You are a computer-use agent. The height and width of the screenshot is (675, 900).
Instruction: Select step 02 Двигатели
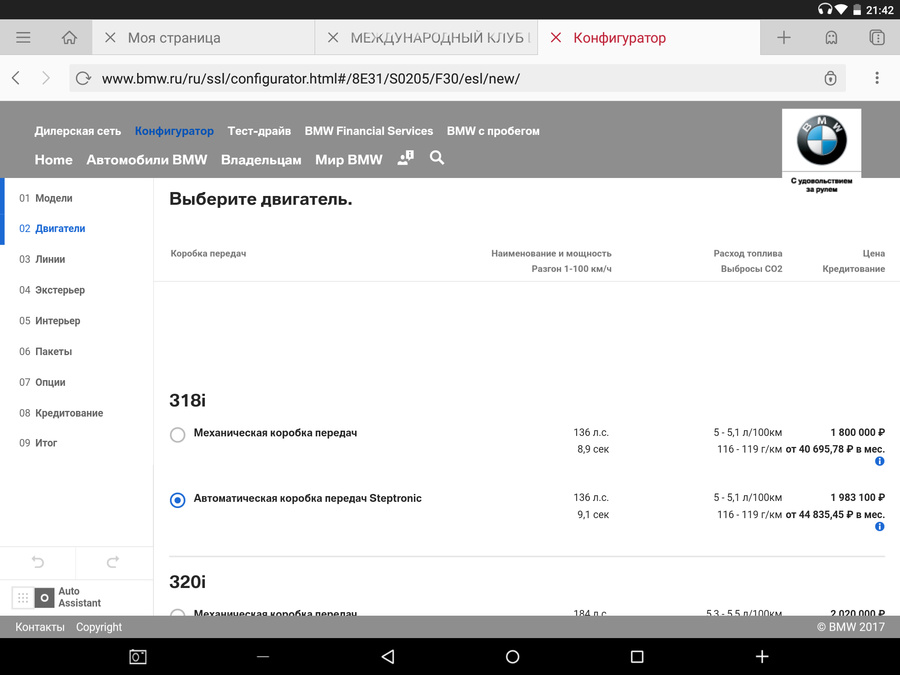click(52, 228)
